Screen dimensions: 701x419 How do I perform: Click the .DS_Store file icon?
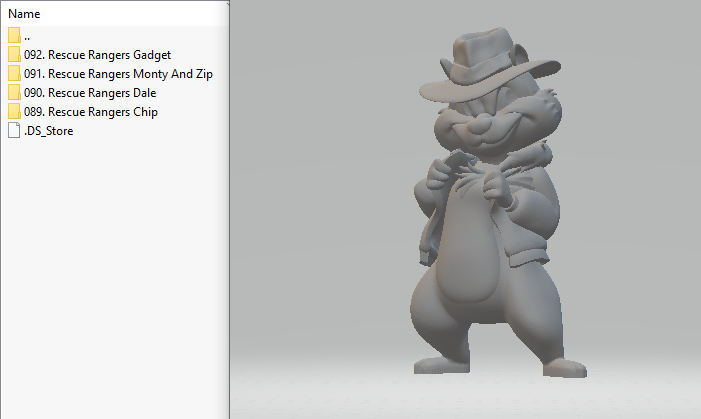coord(14,131)
